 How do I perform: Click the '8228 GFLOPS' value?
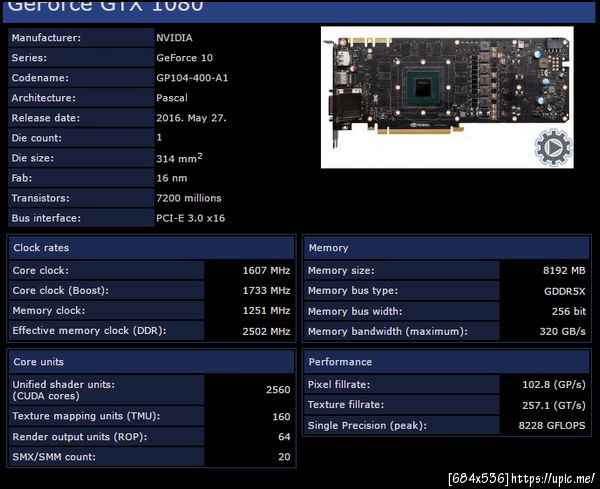point(552,425)
